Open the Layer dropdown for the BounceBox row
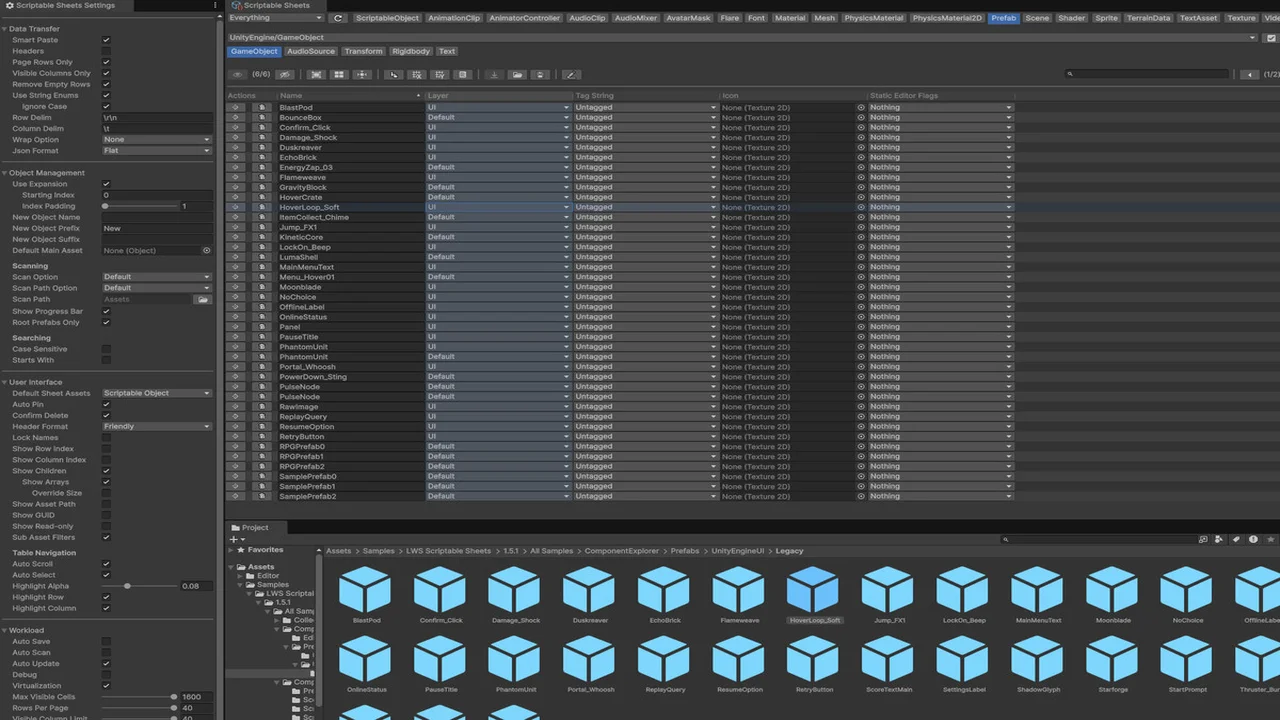The height and width of the screenshot is (720, 1280). (x=498, y=117)
